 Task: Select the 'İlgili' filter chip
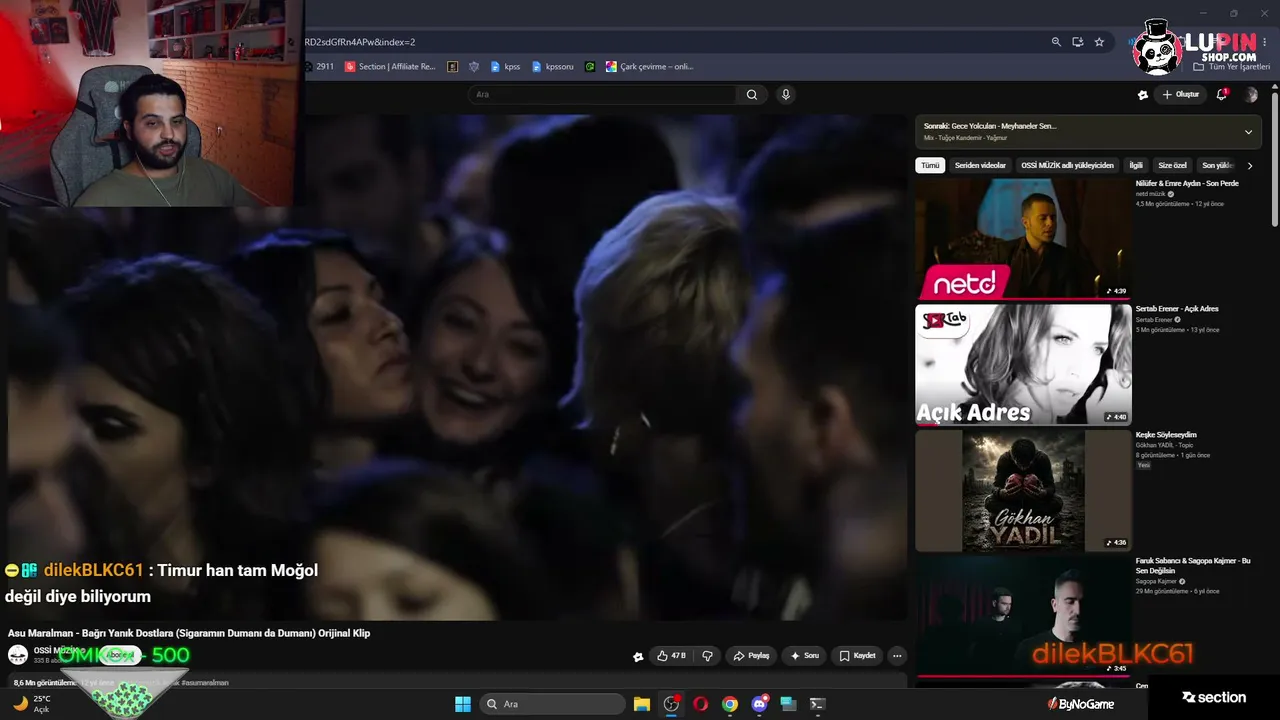tap(1136, 166)
